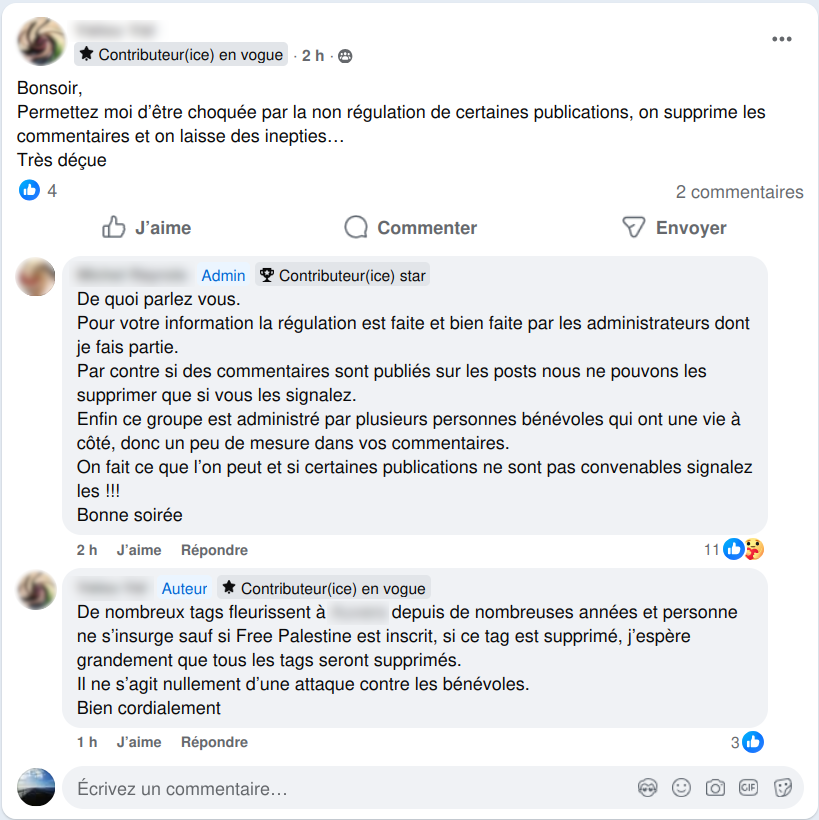This screenshot has width=819, height=820.
Task: Like the admin's comment
Action: click(139, 550)
